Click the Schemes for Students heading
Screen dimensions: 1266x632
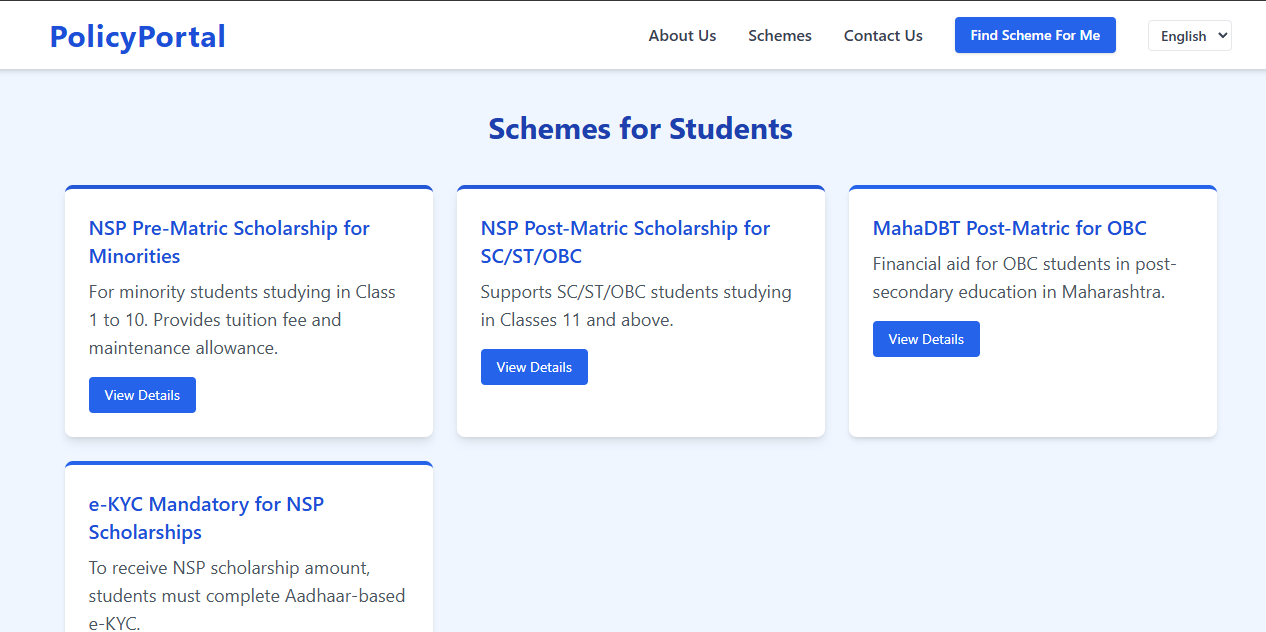[640, 129]
